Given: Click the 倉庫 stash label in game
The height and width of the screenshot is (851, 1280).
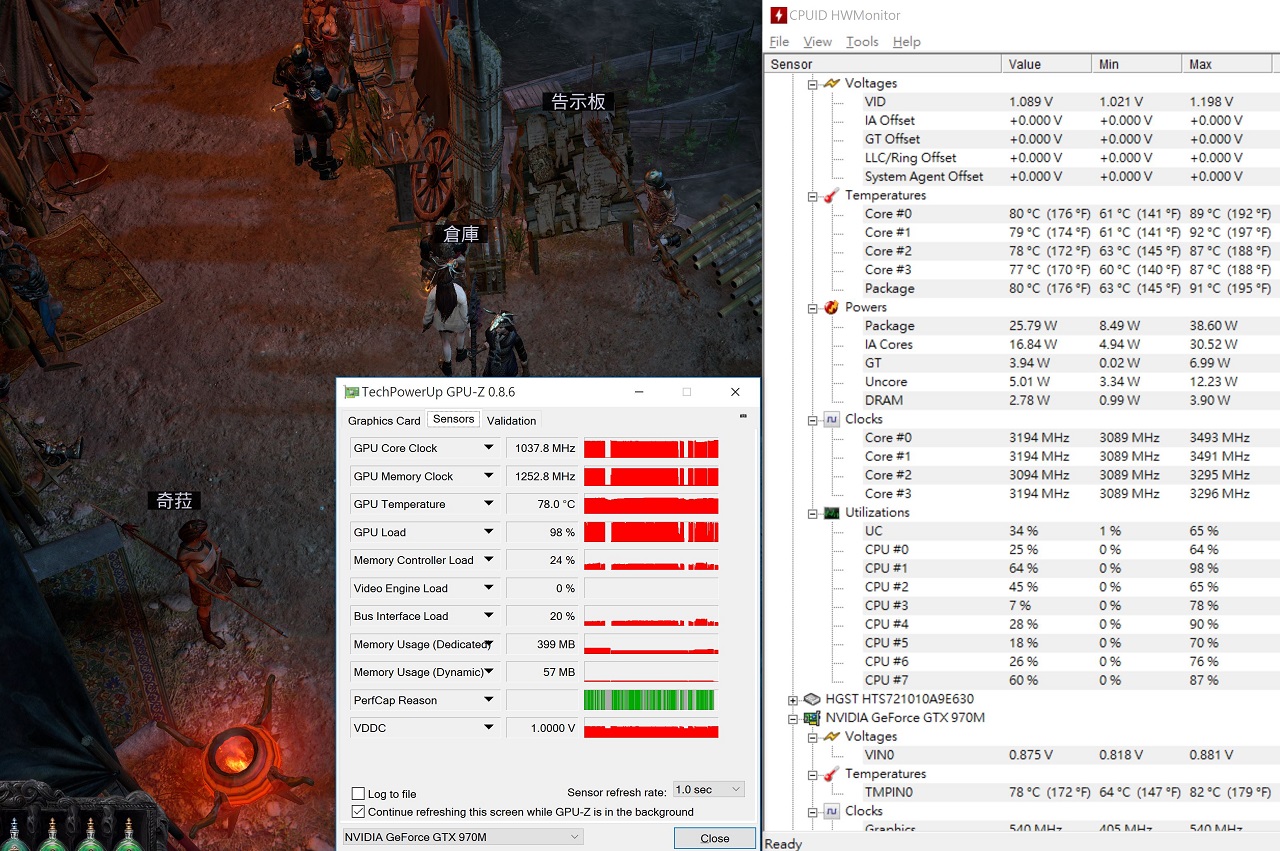Looking at the screenshot, I should [x=461, y=234].
